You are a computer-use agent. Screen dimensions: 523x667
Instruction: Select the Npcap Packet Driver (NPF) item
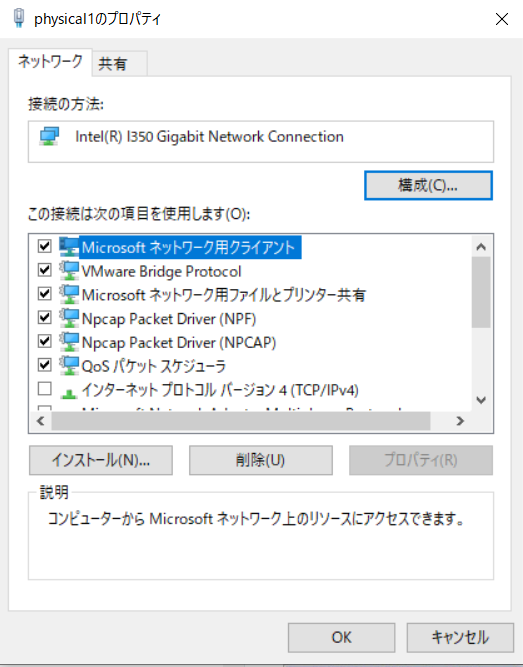169,319
